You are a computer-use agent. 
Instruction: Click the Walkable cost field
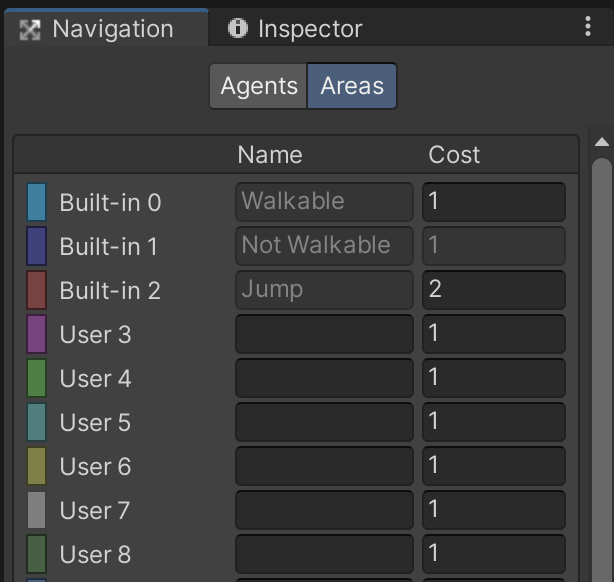(x=493, y=202)
